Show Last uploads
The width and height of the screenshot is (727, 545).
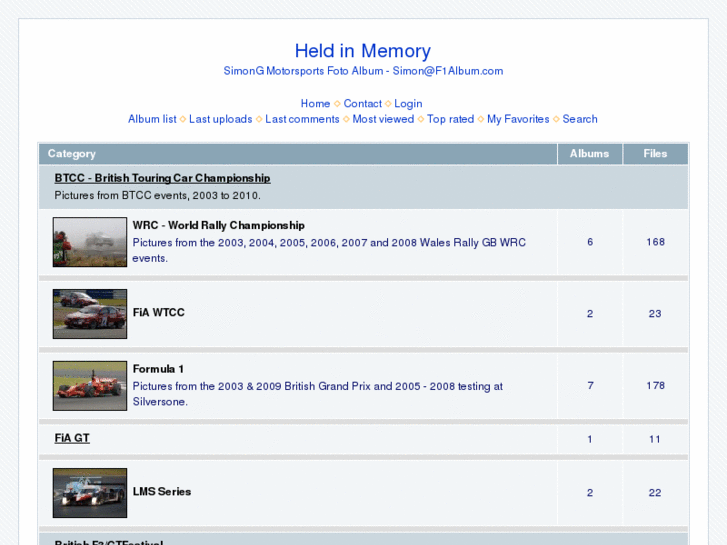pos(221,119)
